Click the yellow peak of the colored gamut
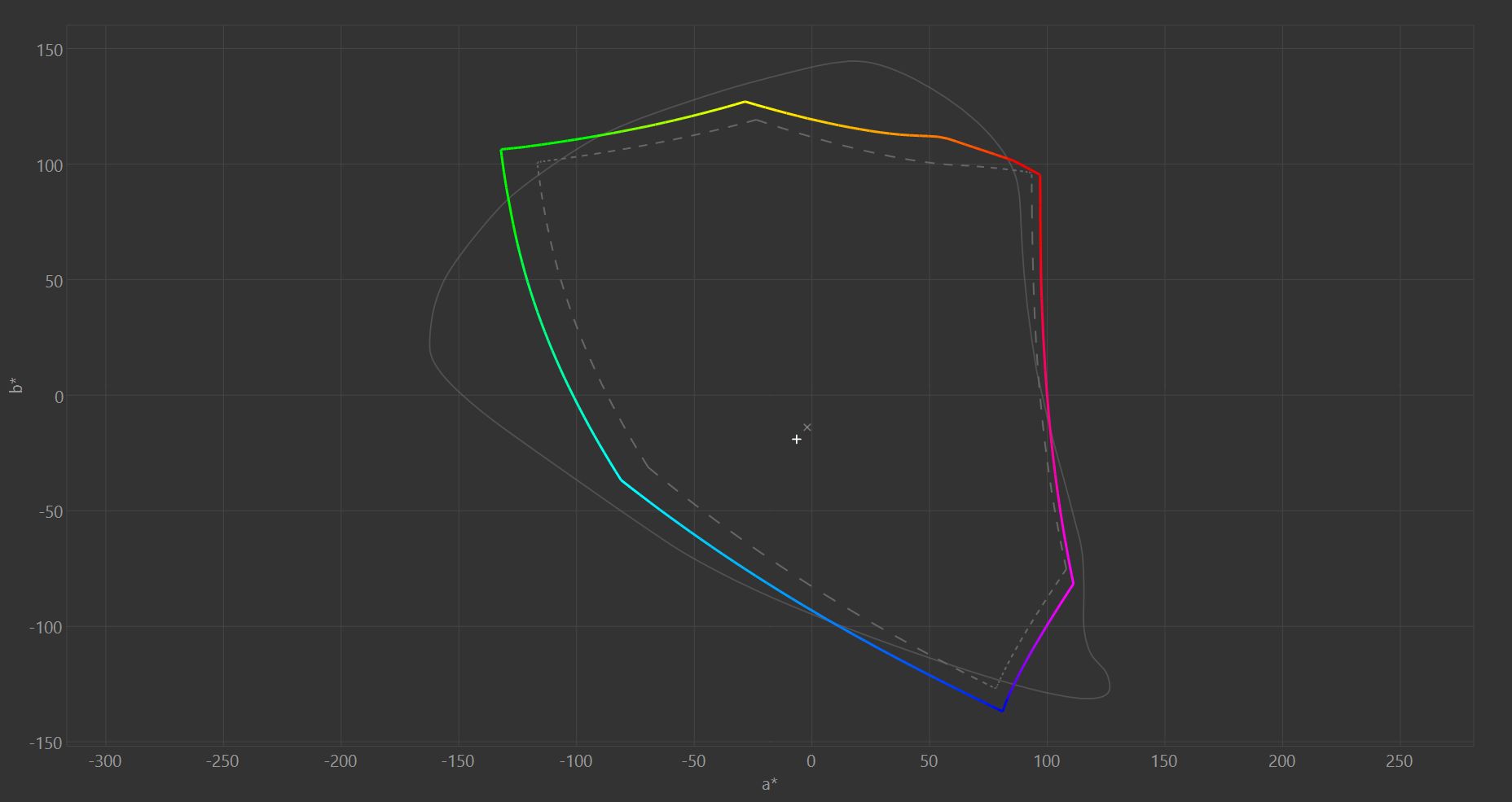 click(745, 102)
